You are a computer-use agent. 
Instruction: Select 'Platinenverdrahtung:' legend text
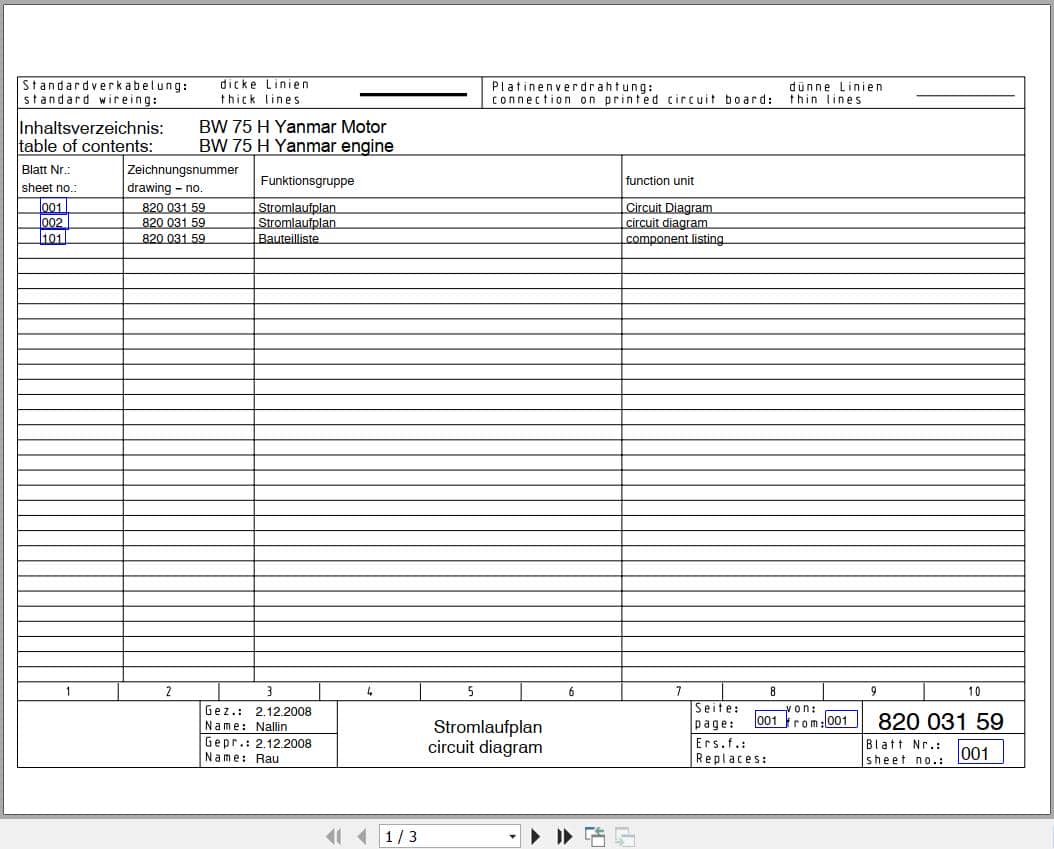coord(572,87)
